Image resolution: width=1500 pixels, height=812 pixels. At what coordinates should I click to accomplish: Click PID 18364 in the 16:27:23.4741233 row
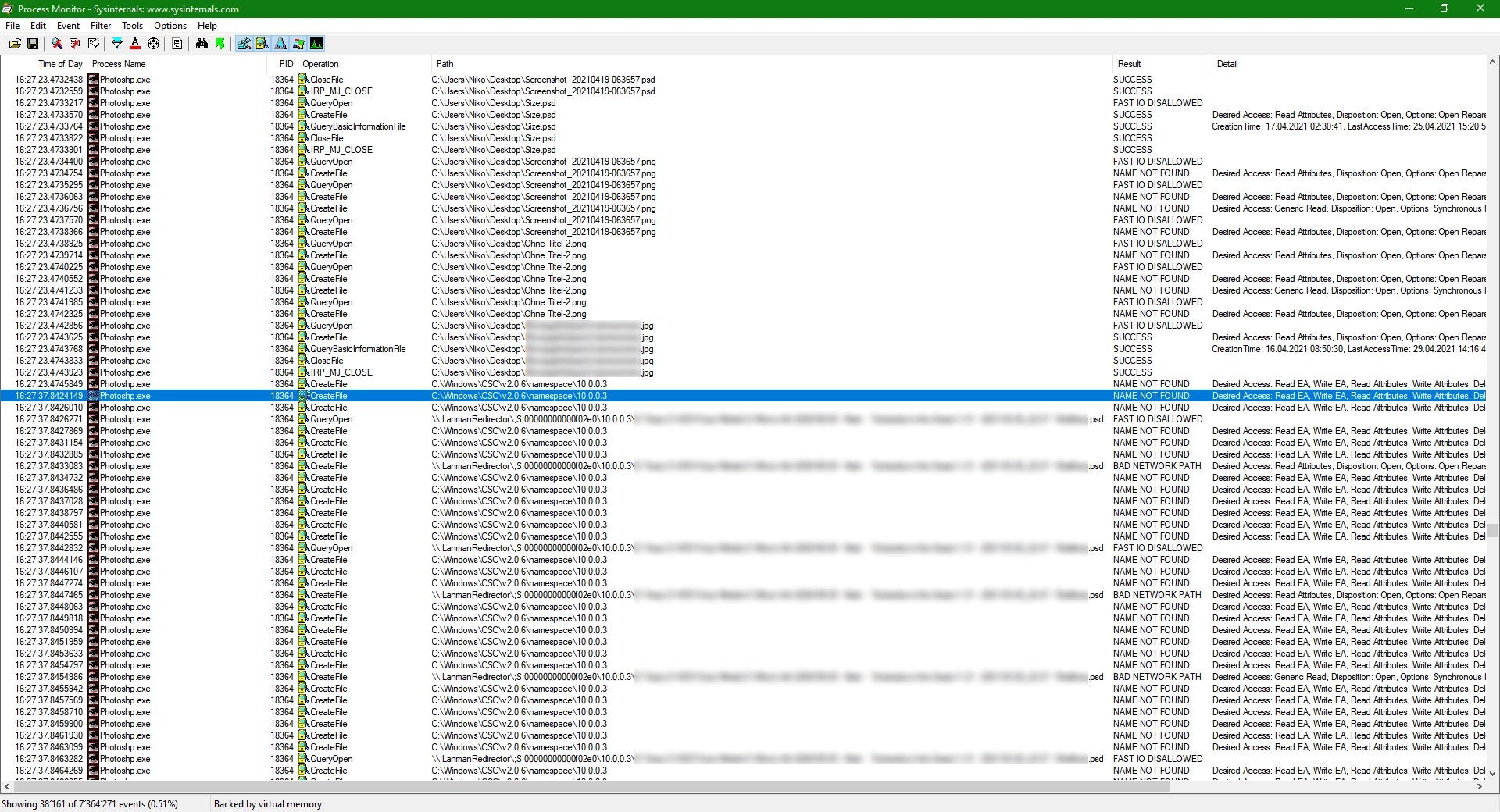click(x=282, y=290)
